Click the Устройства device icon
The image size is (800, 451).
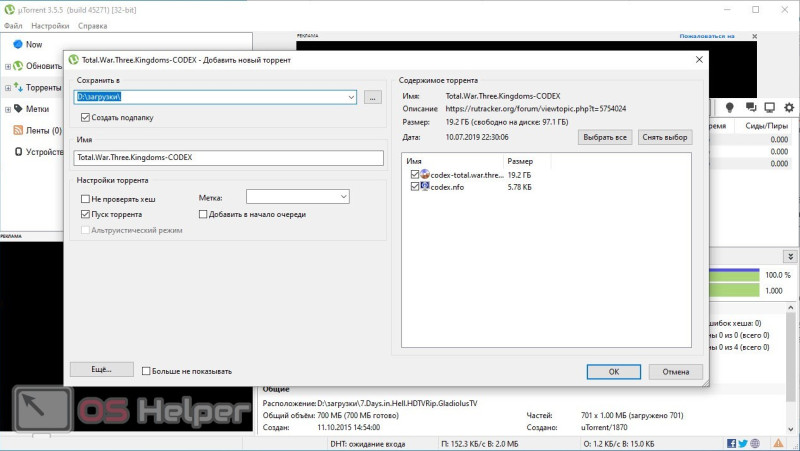(x=18, y=152)
